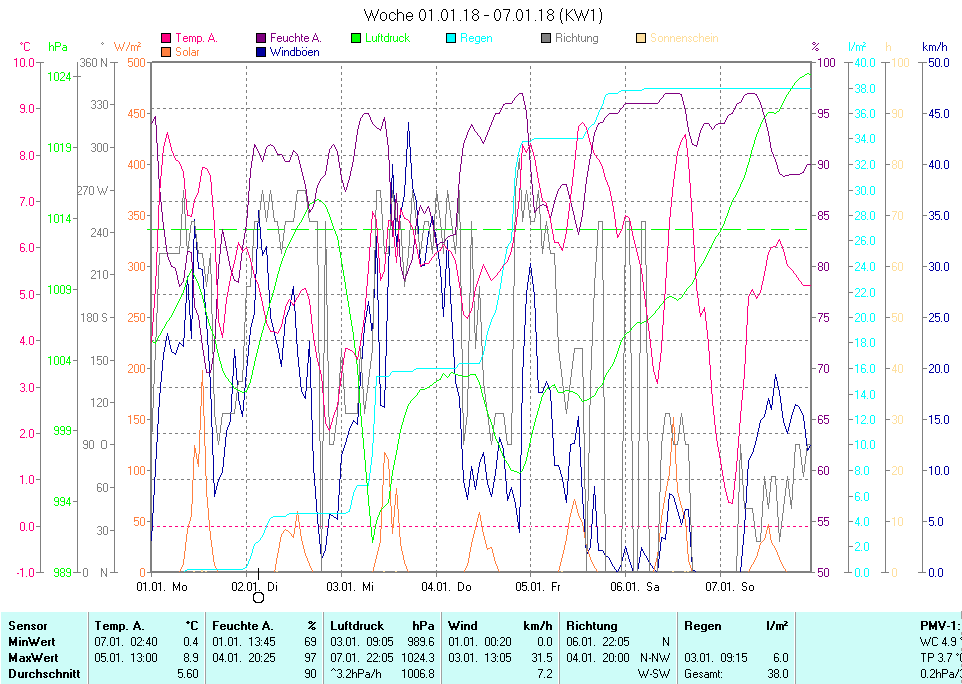Click the maximum pressure value '1024.3'
Viewport: 962px width, 684px height.
418,658
